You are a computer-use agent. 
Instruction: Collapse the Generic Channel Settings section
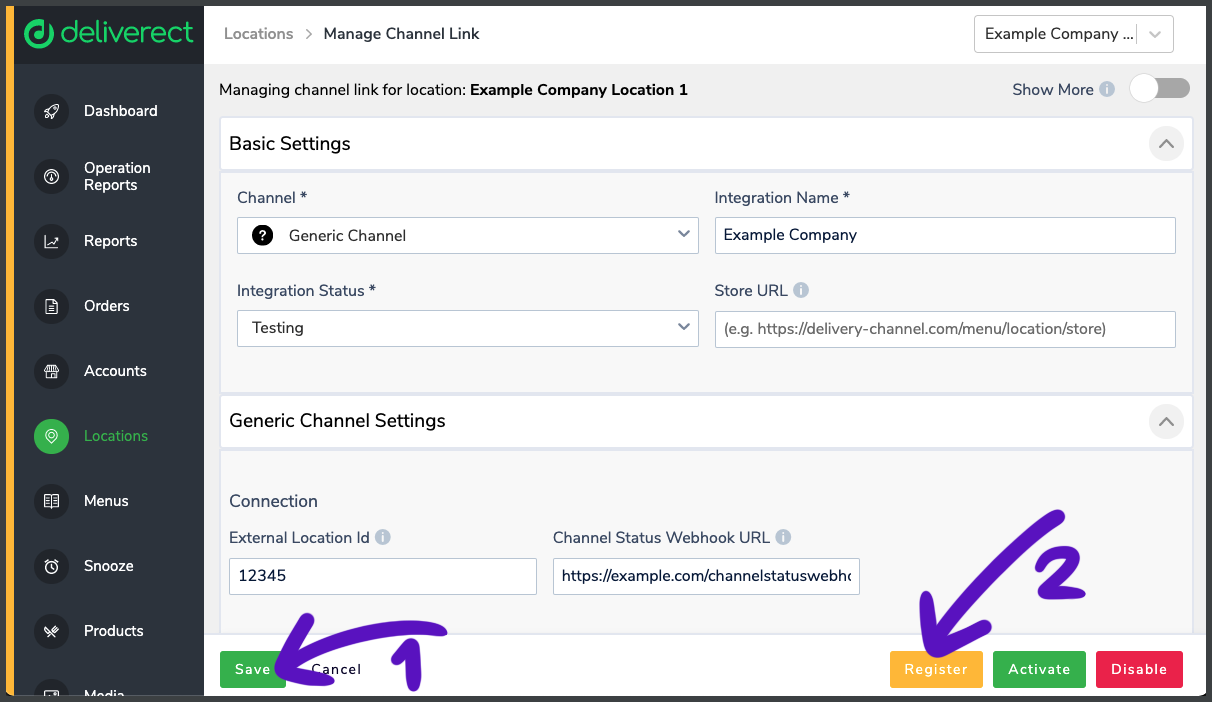click(x=1165, y=421)
